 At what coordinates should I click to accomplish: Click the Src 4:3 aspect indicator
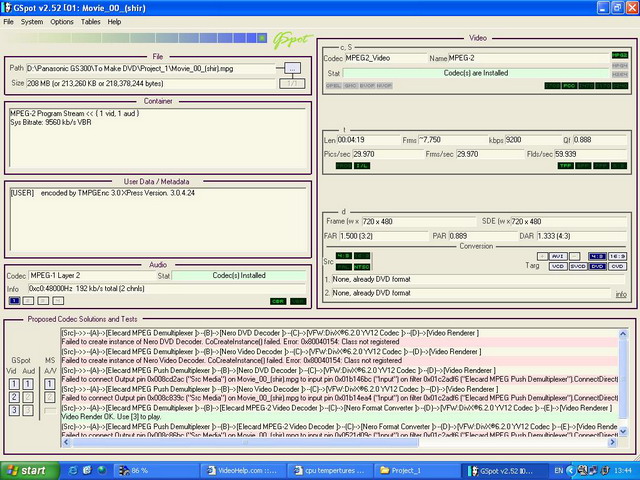[x=344, y=256]
